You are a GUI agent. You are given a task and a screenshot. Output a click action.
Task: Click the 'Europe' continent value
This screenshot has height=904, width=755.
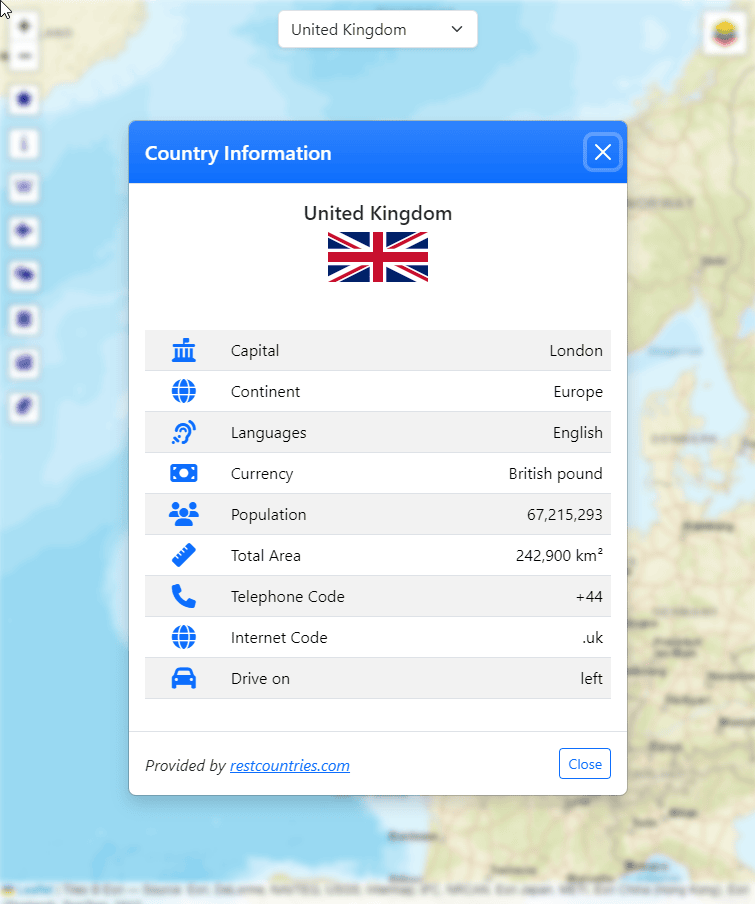click(578, 391)
